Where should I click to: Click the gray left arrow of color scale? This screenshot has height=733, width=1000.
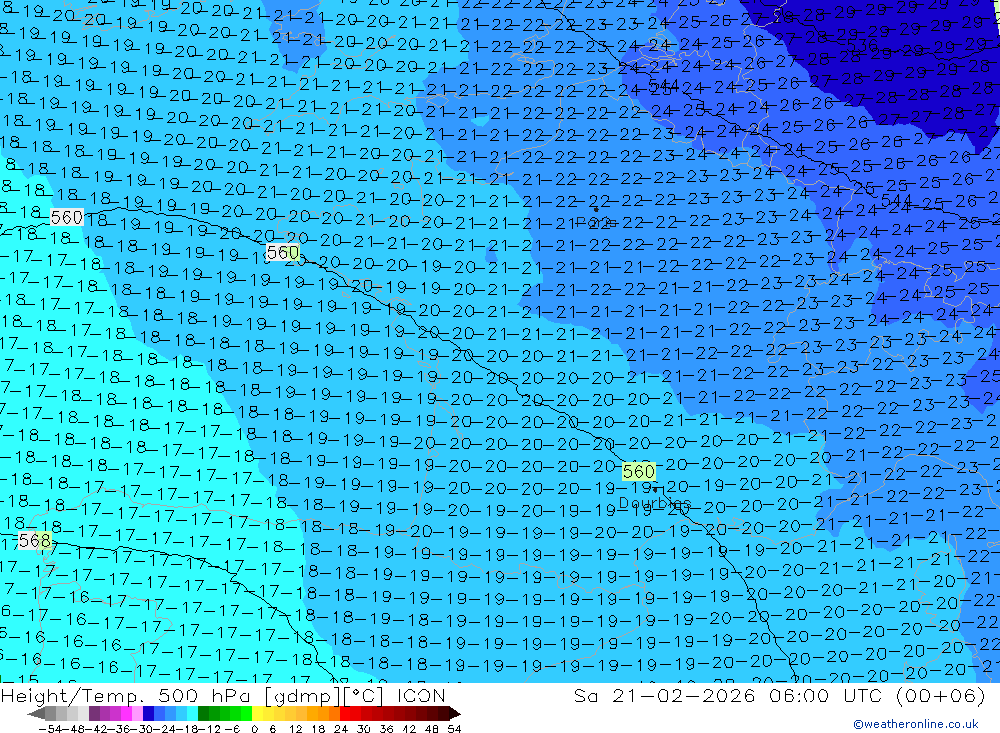coord(36,713)
